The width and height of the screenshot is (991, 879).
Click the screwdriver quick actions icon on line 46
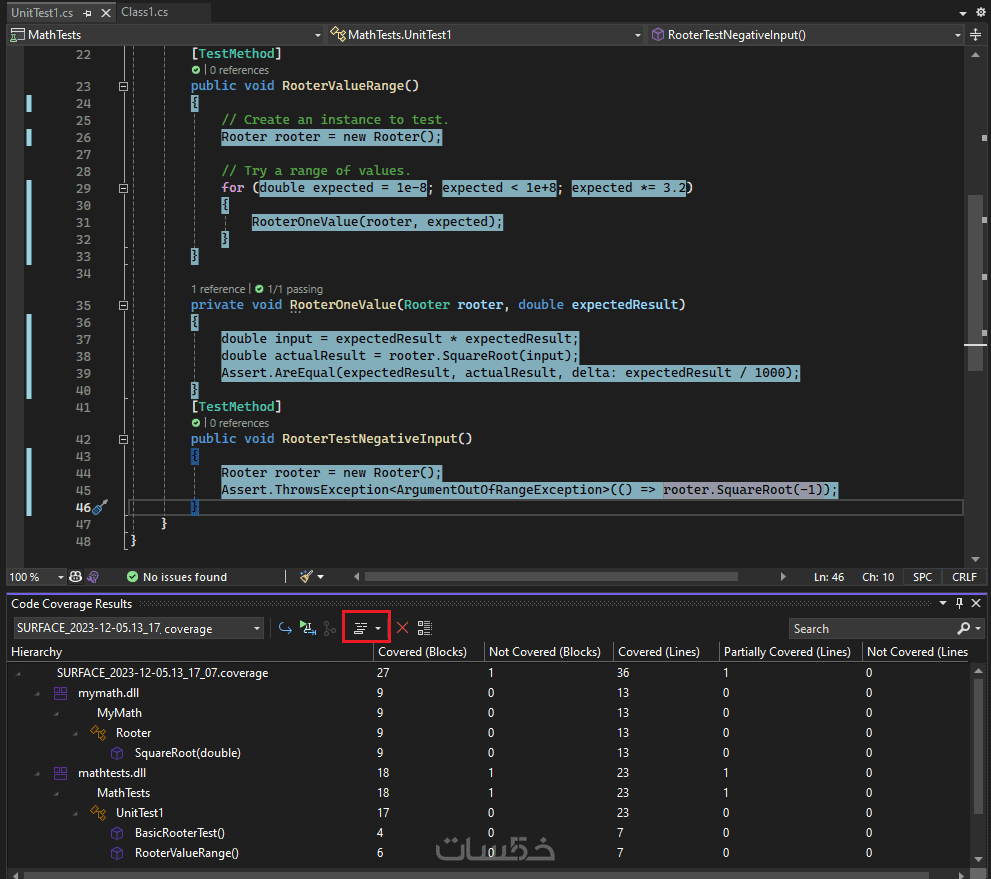(x=100, y=508)
